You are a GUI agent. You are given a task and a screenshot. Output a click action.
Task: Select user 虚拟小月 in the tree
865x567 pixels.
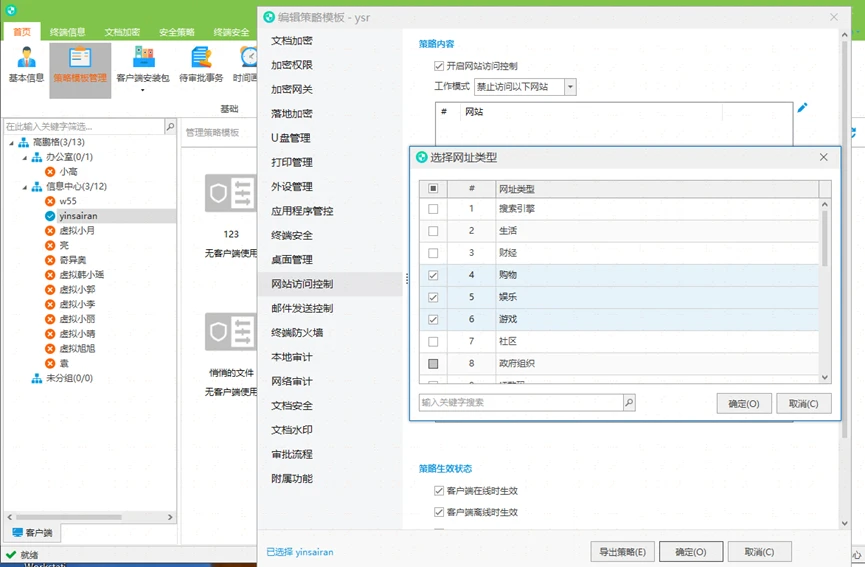77,231
